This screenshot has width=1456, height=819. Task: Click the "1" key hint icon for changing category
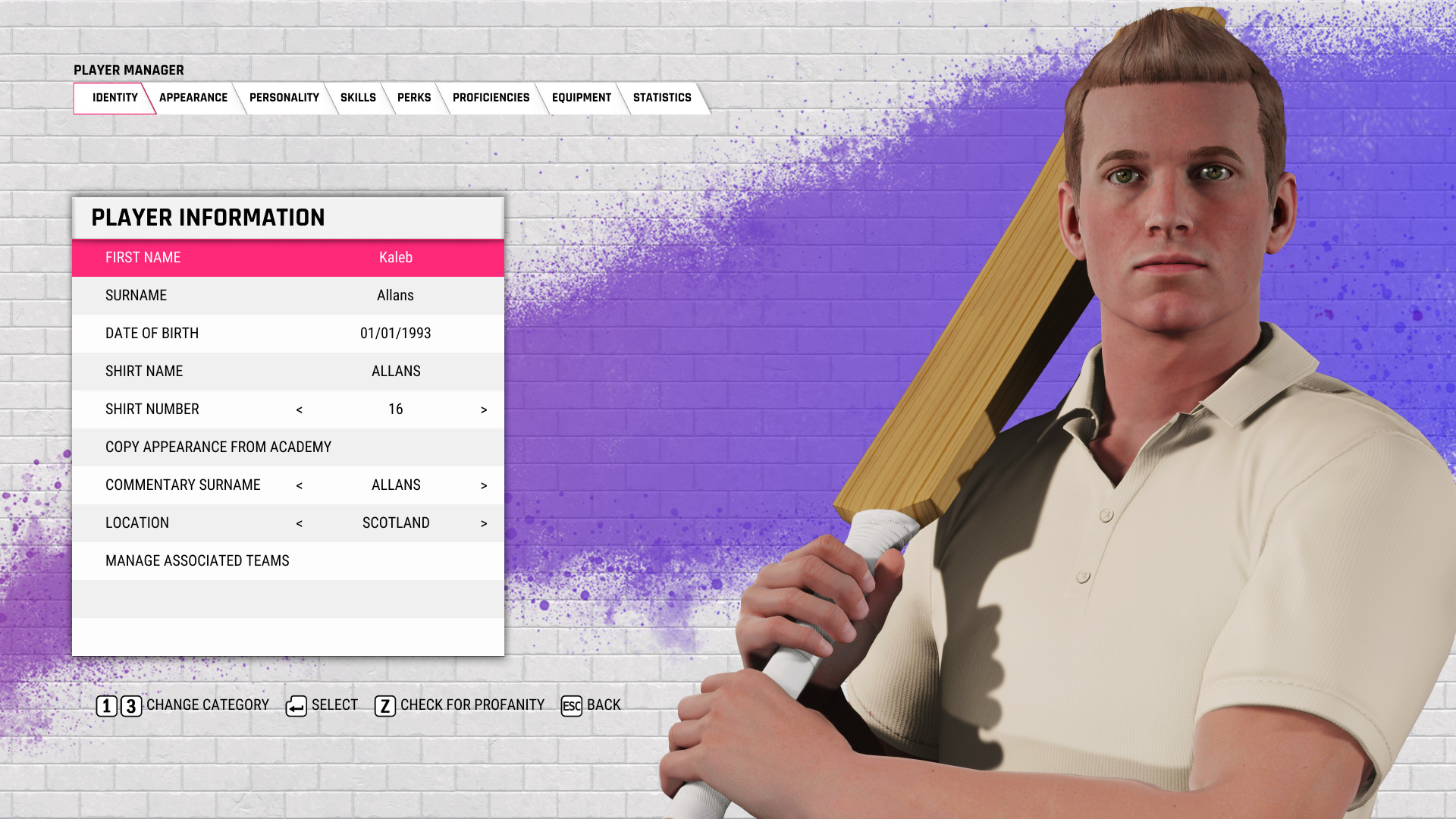point(105,704)
